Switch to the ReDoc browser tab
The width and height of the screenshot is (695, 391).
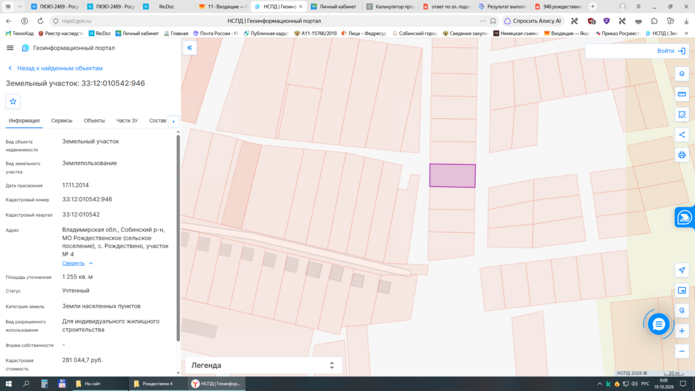click(x=167, y=7)
